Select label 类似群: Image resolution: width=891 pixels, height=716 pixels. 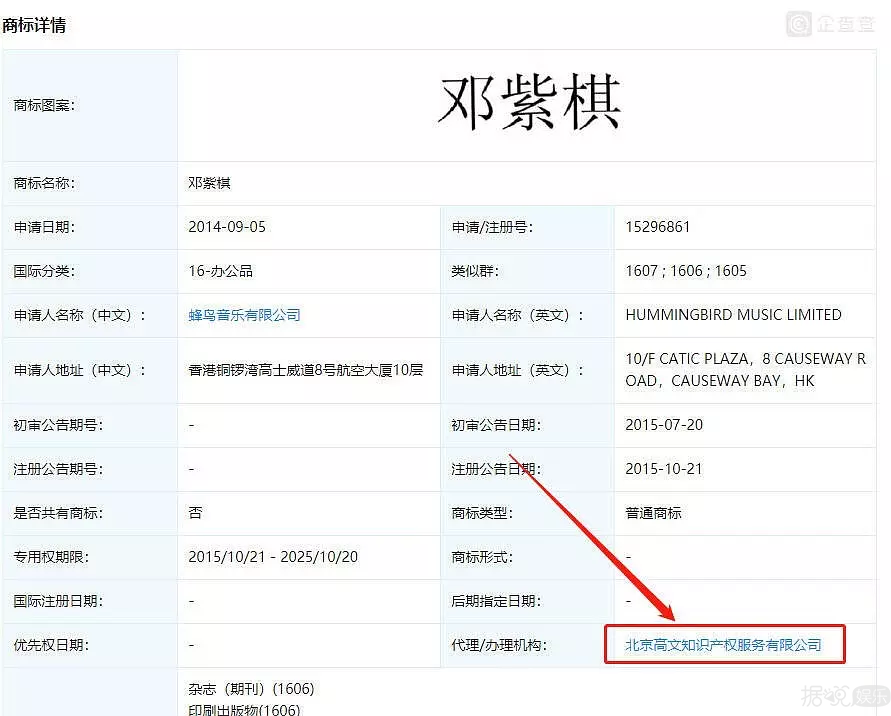pos(475,271)
